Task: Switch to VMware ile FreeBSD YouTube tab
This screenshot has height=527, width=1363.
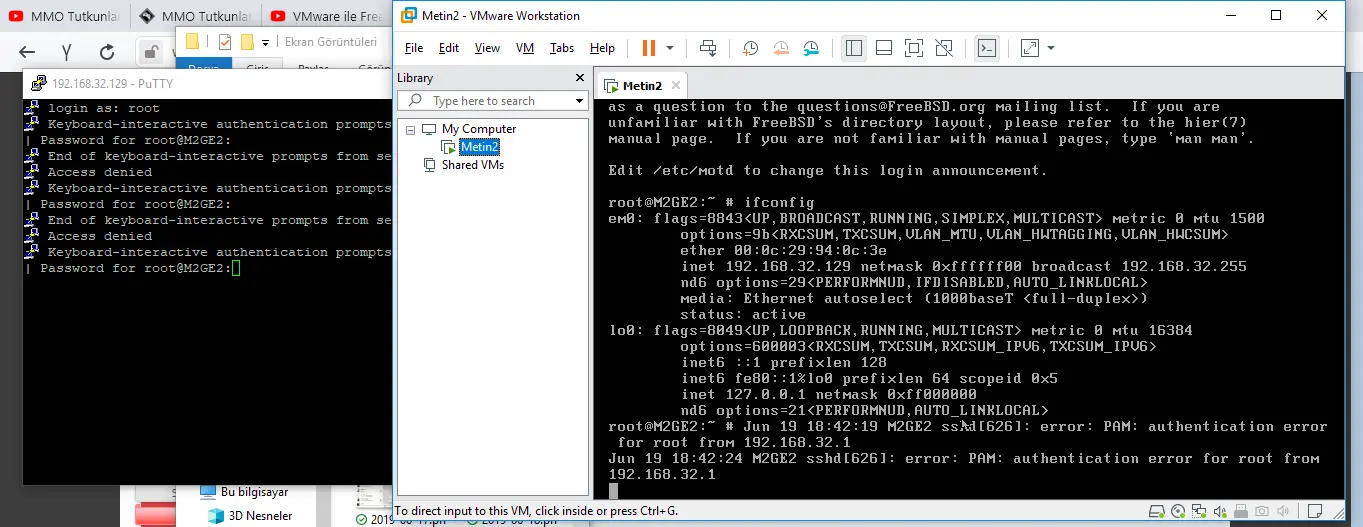Action: 325,16
